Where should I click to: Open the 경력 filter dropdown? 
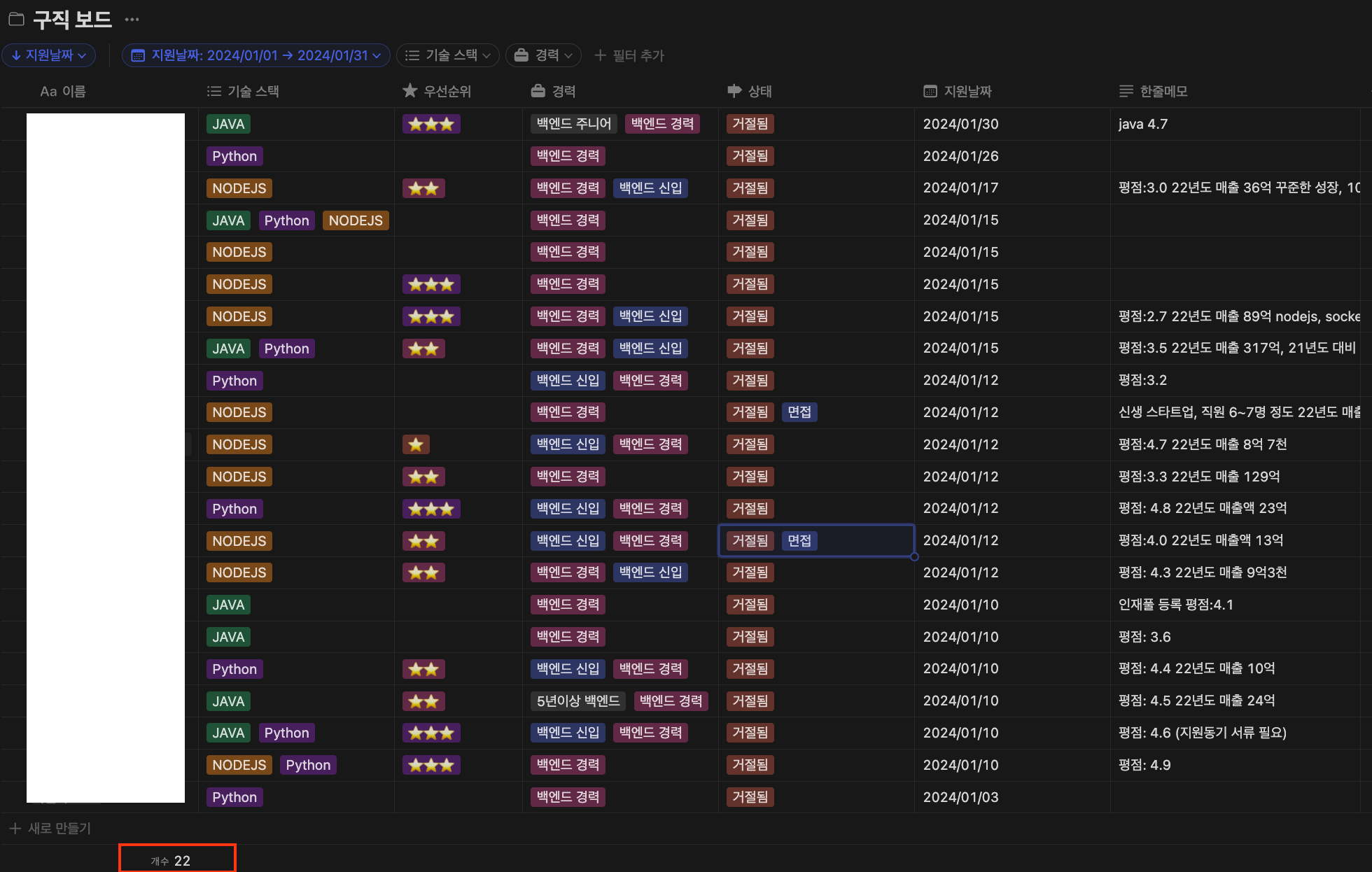coord(543,55)
